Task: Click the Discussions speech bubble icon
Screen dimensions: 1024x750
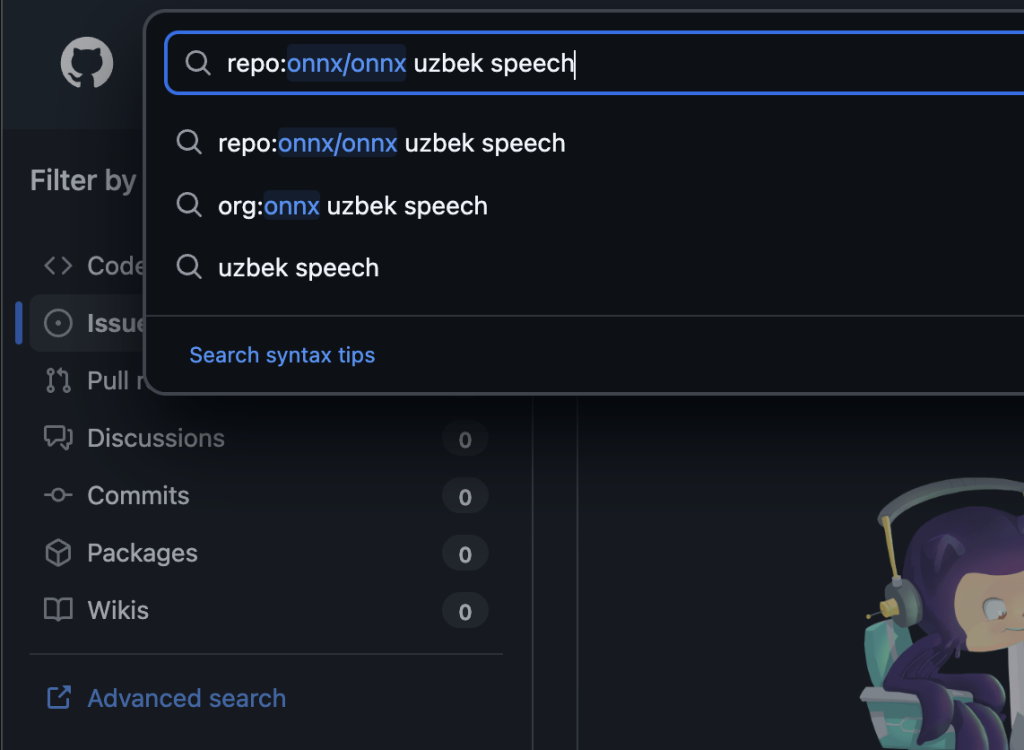Action: 58,438
